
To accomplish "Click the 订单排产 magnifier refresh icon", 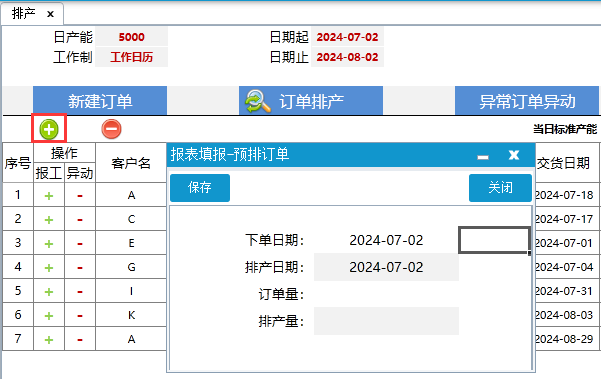I will [x=258, y=101].
